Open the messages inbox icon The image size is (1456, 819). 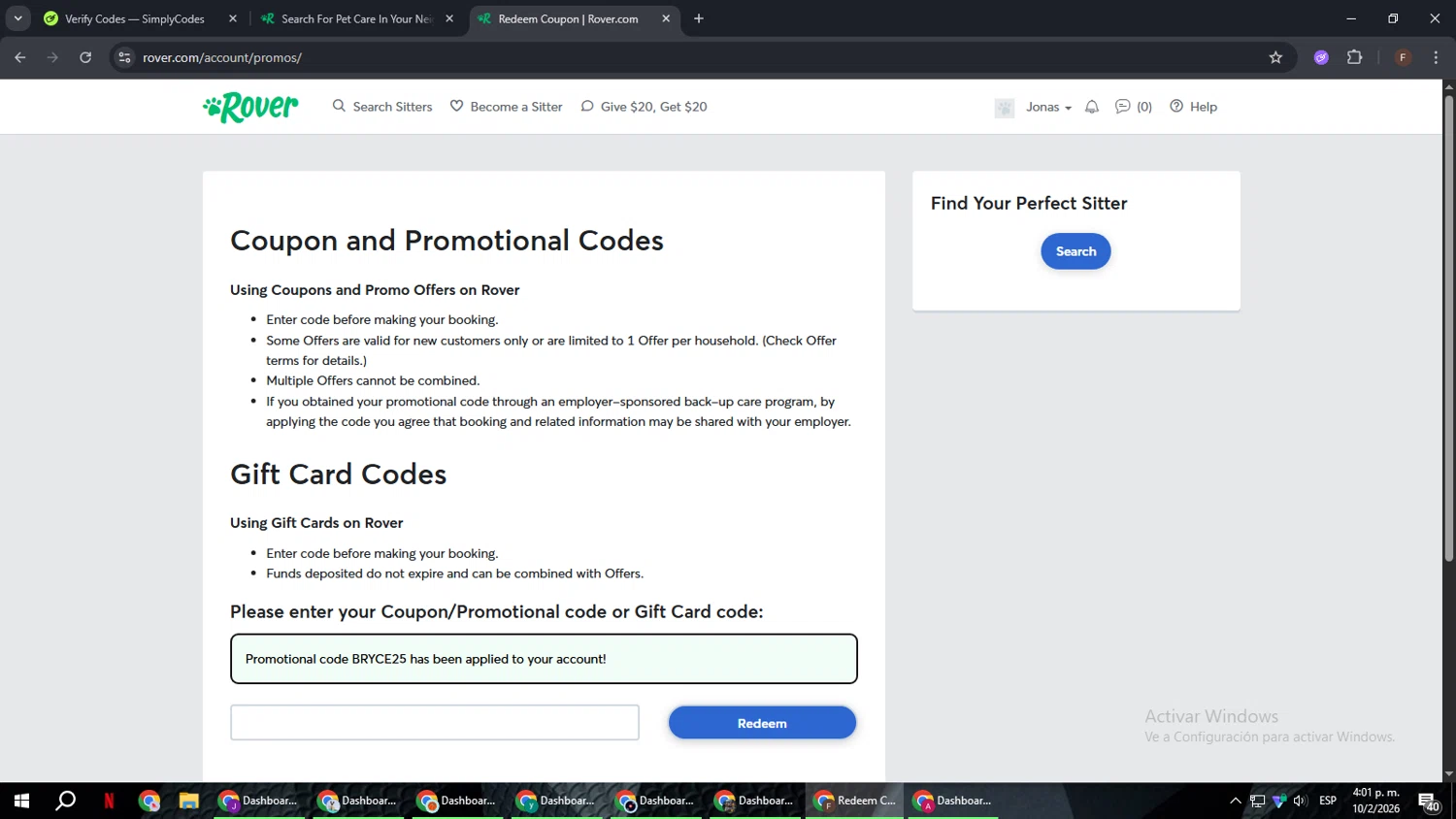tap(1123, 107)
